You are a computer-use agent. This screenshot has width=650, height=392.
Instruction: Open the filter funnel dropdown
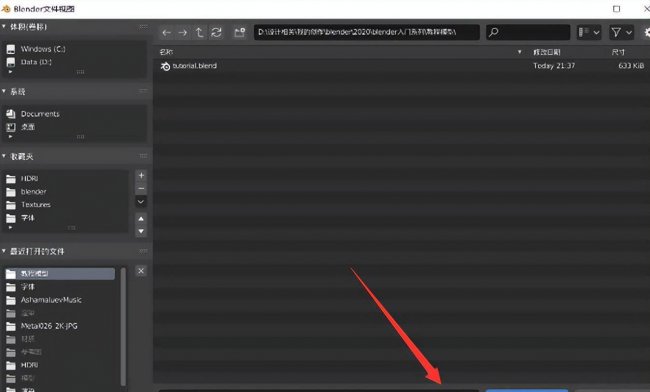(x=621, y=32)
